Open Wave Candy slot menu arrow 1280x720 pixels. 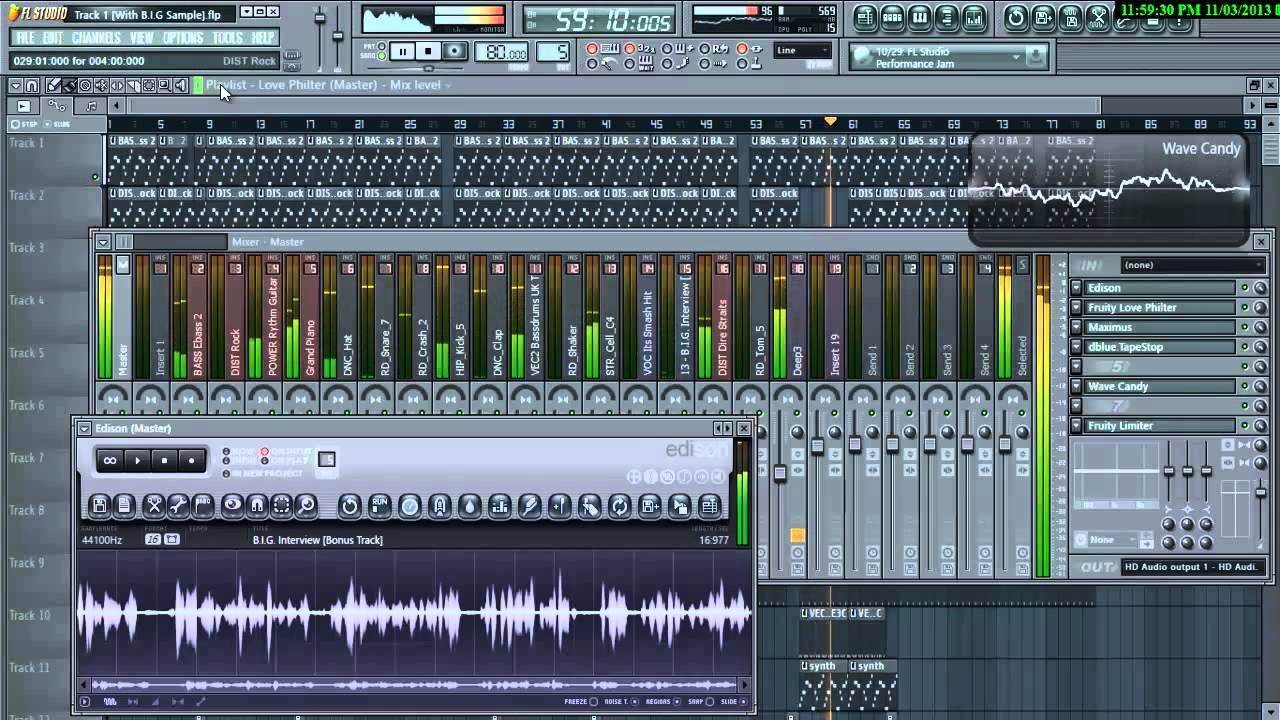tap(1076, 386)
